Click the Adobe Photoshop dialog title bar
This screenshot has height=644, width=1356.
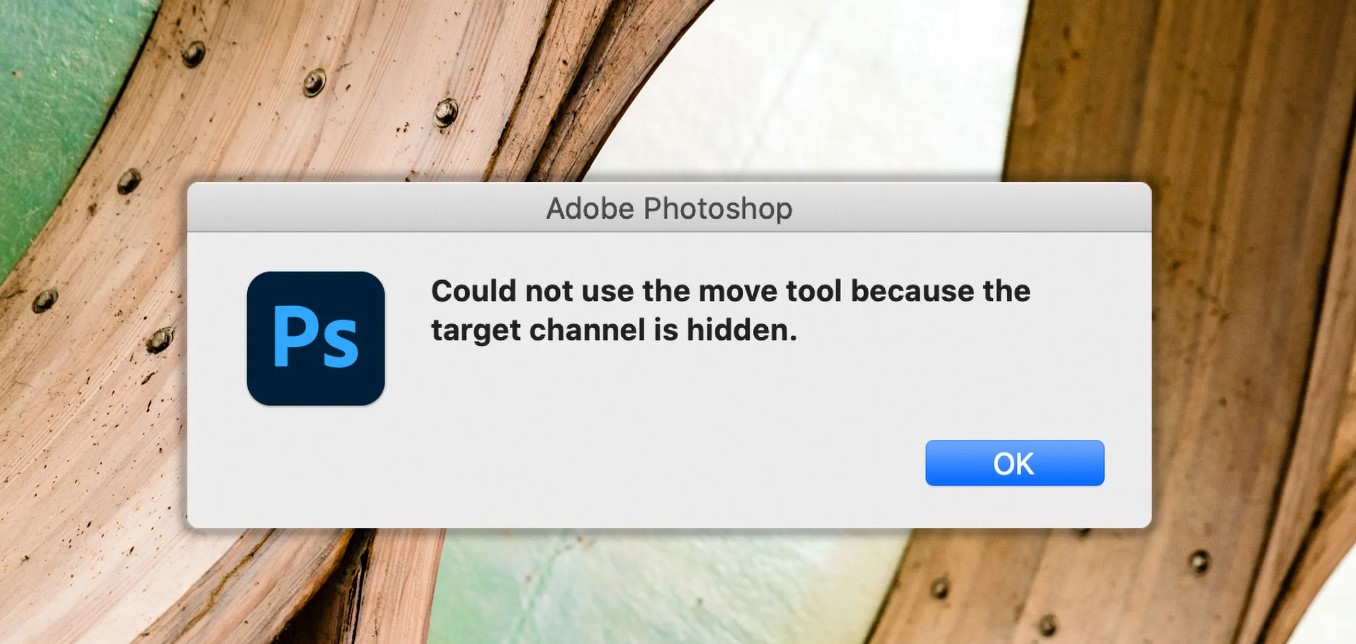click(x=669, y=208)
